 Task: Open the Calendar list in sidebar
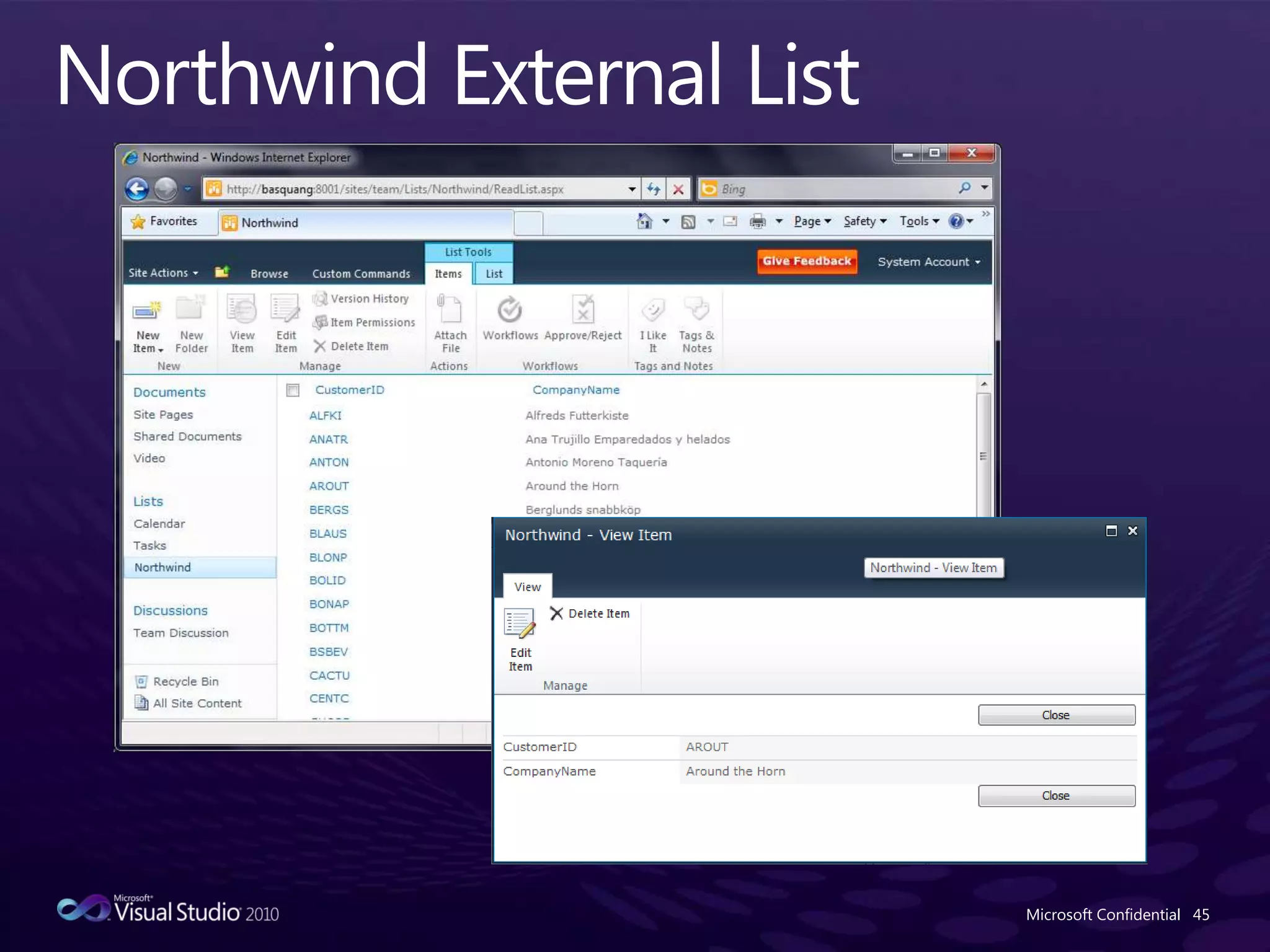pyautogui.click(x=159, y=524)
